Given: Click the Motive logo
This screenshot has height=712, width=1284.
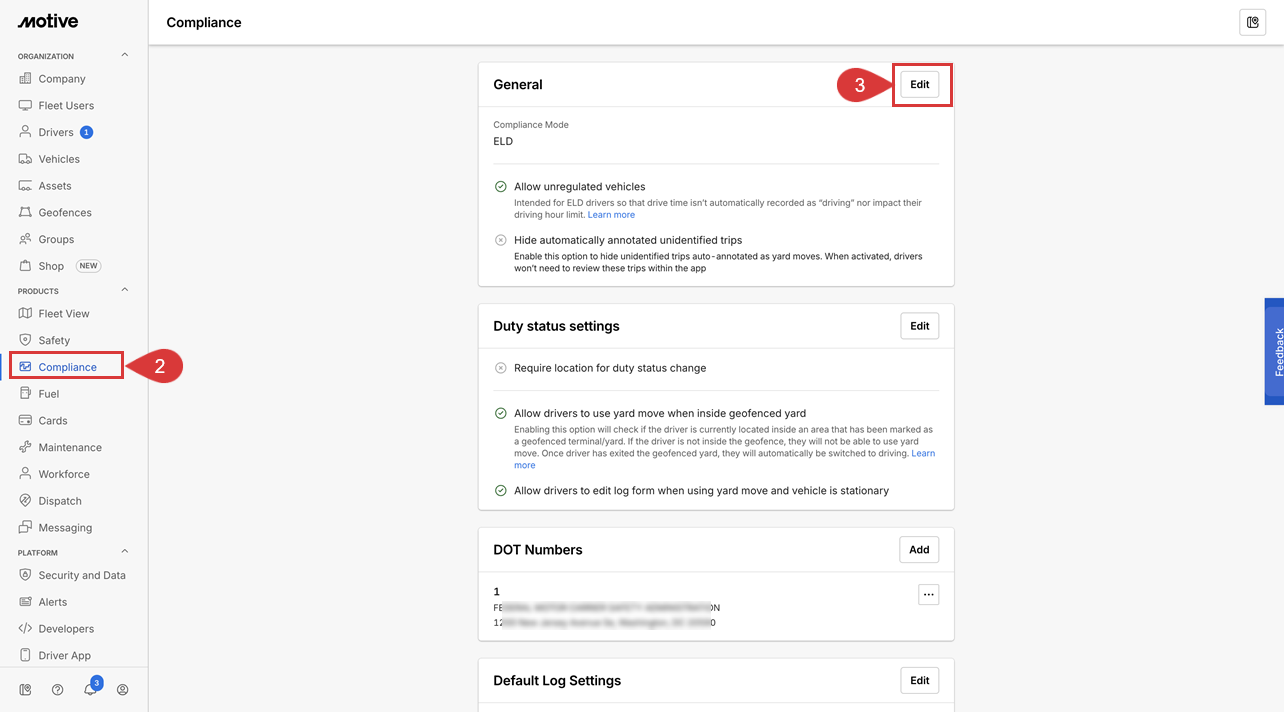Looking at the screenshot, I should pos(48,22).
